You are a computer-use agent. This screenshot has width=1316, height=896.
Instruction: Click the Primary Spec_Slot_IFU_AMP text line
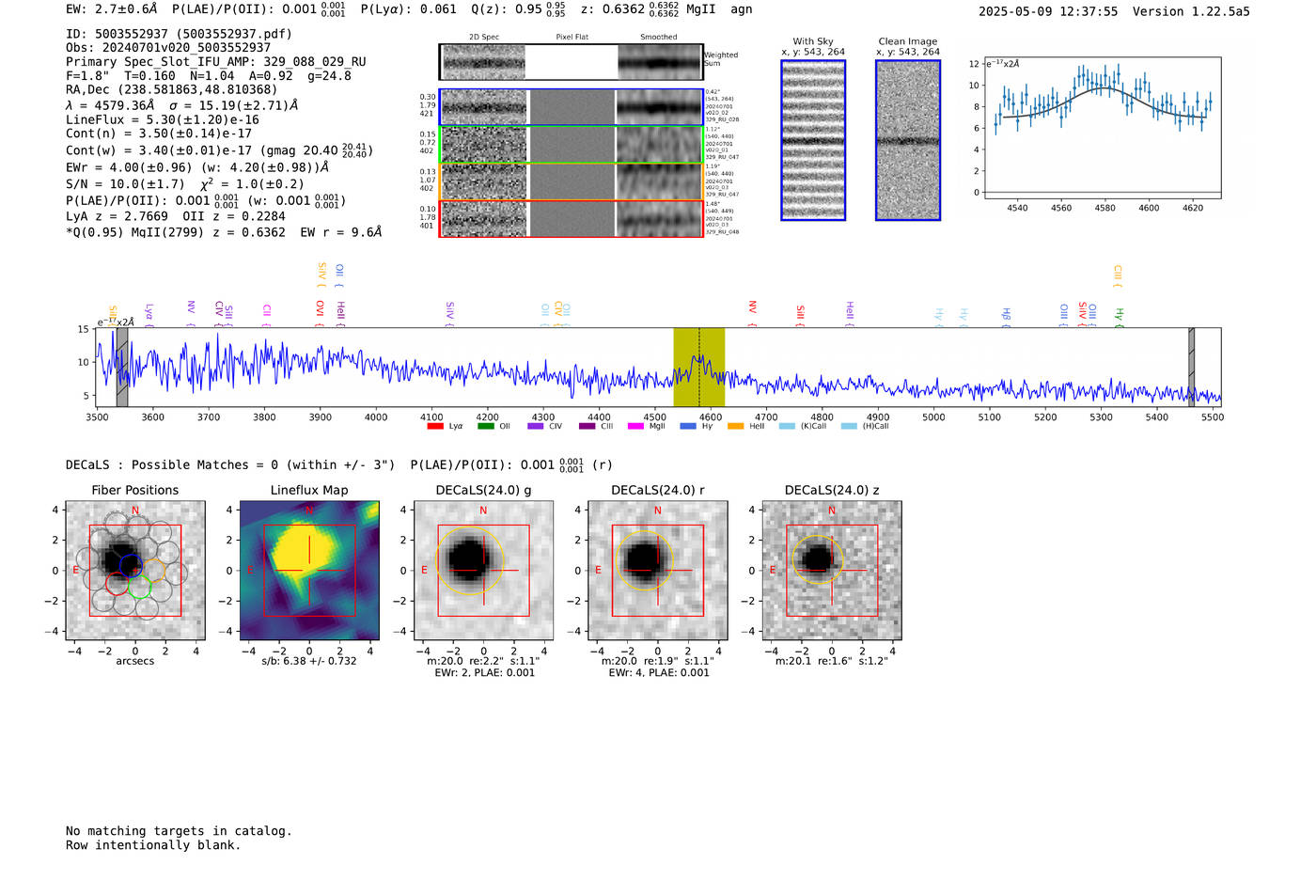click(x=216, y=62)
